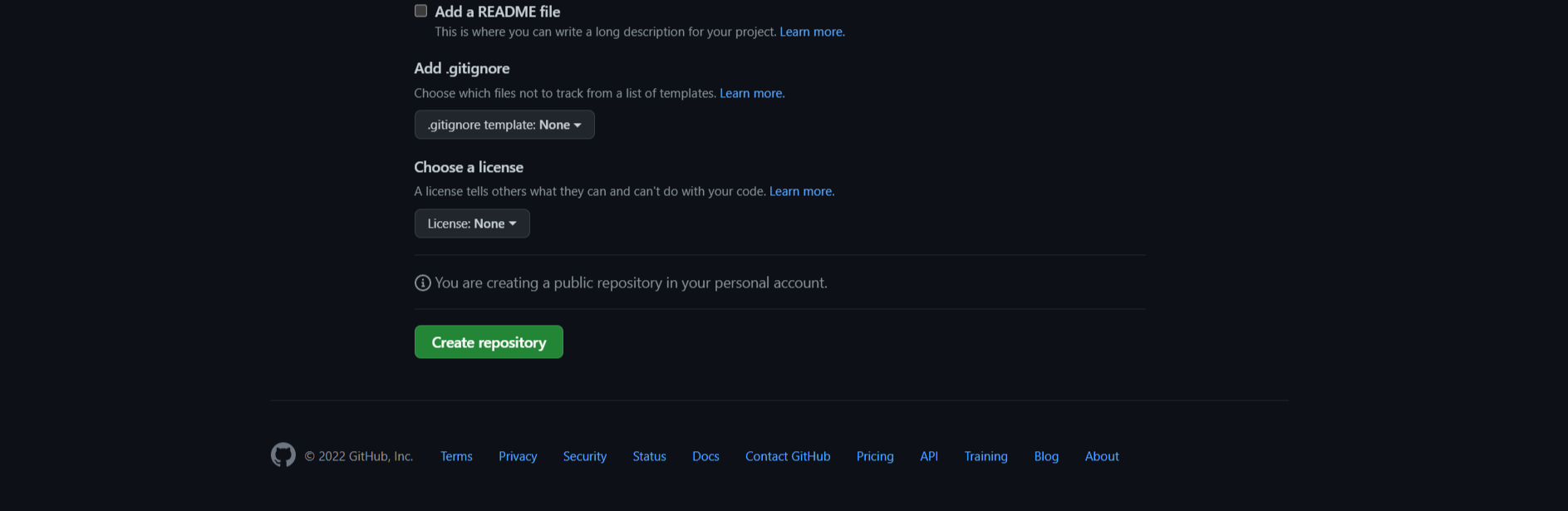Open the Terms footer link
Screen dimensions: 1568x511
(x=456, y=456)
